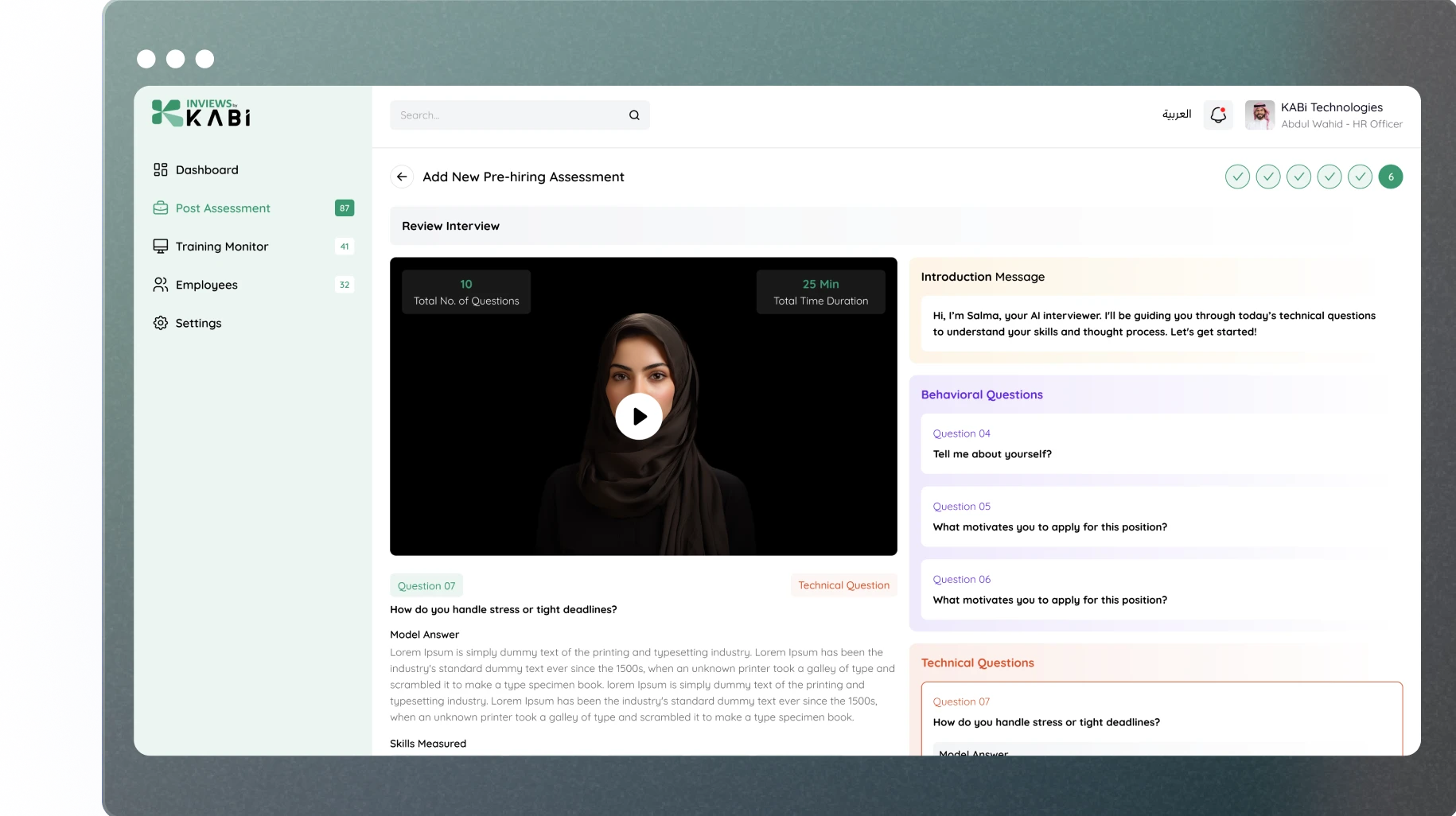Click the Introduction Message heading
The height and width of the screenshot is (816, 1456).
[x=983, y=277]
